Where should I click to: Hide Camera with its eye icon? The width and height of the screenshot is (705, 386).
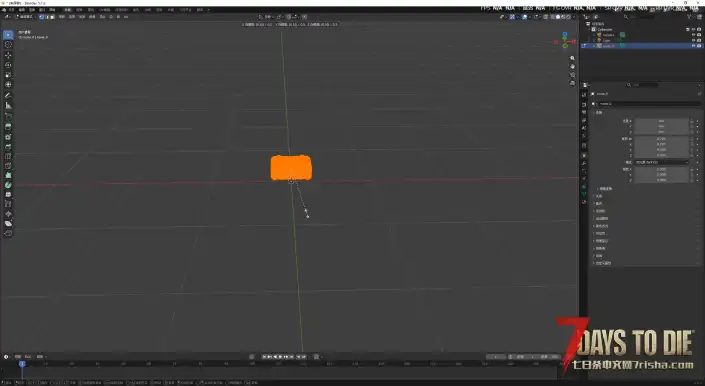[x=693, y=35]
